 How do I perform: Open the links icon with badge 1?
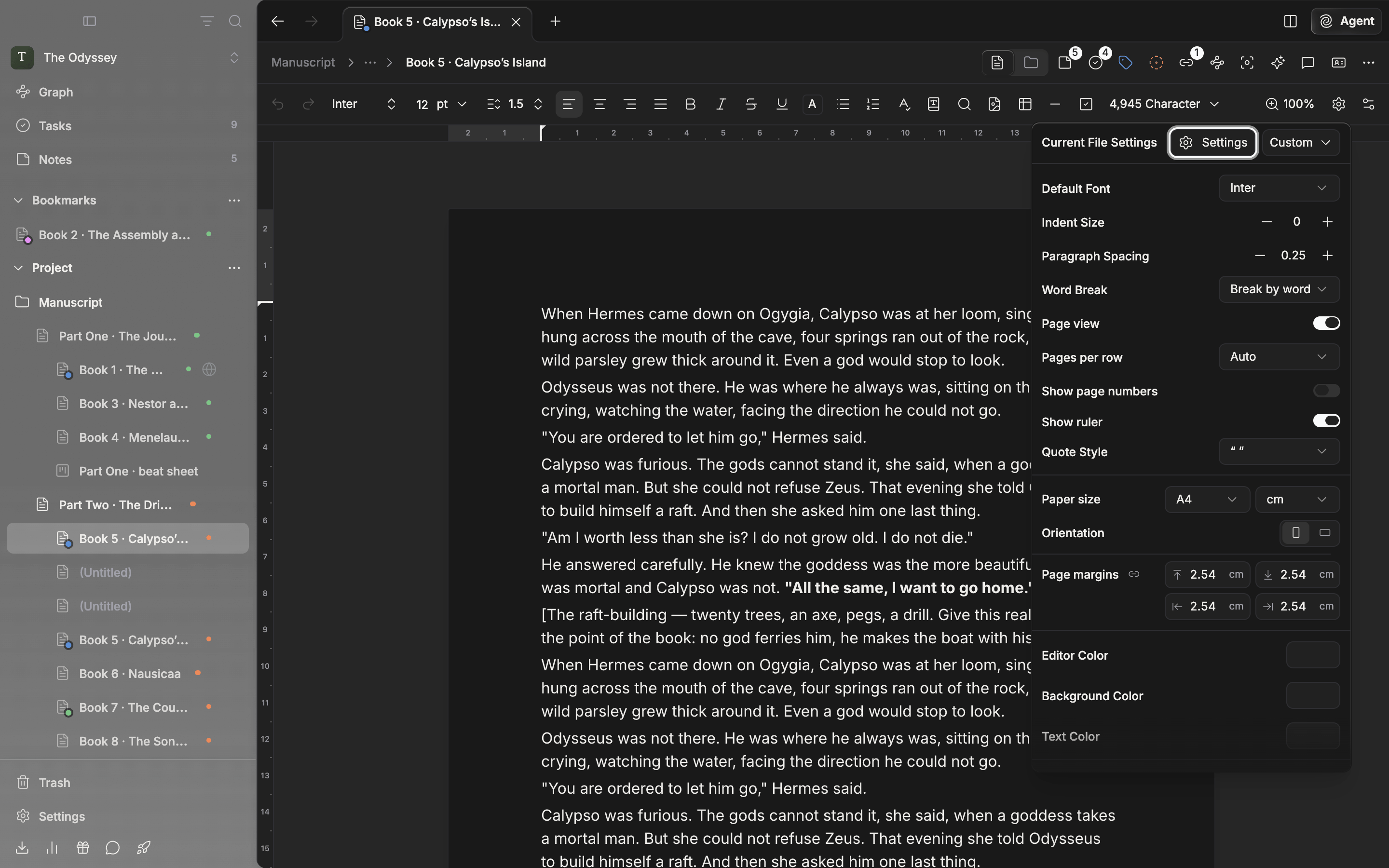point(1186,63)
